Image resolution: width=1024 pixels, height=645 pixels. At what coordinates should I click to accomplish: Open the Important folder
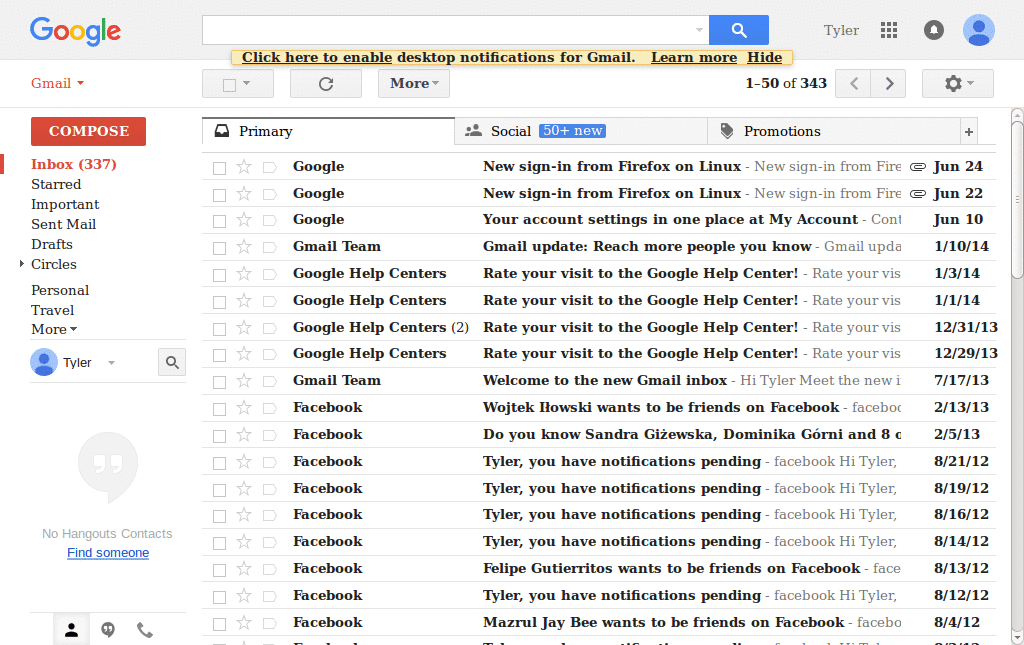pos(65,204)
